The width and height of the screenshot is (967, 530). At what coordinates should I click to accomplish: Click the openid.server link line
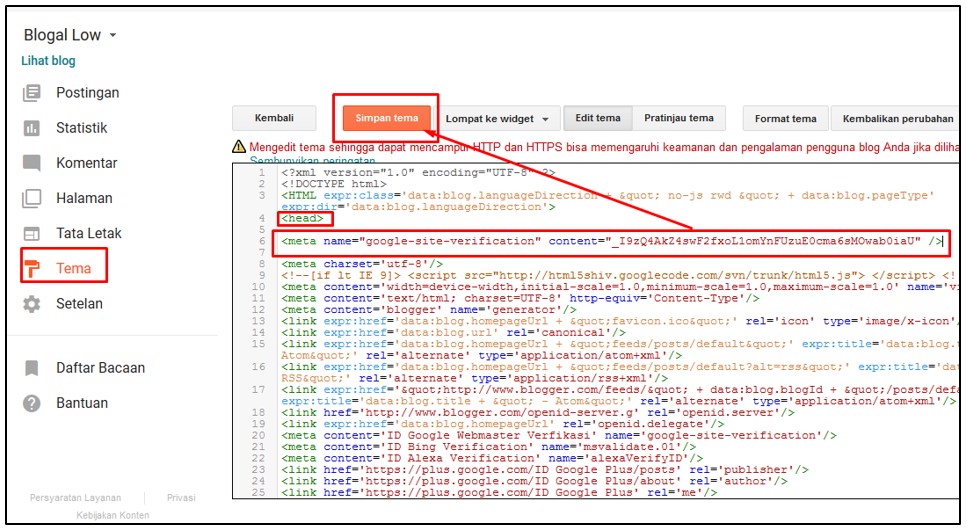click(538, 413)
